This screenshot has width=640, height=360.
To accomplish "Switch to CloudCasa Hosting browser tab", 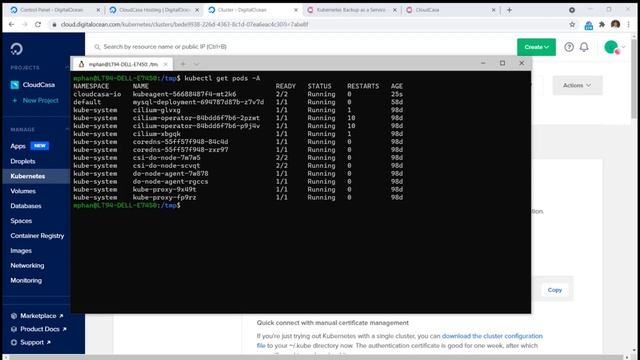I will pyautogui.click(x=154, y=10).
